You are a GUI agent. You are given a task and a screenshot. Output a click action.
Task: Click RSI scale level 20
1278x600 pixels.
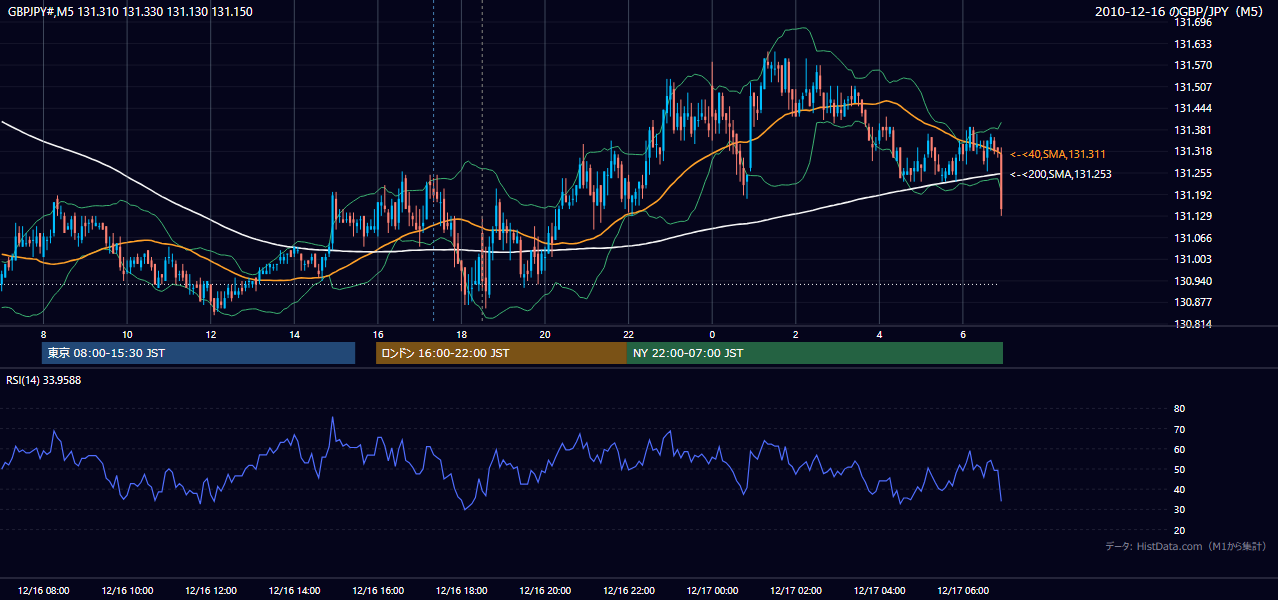click(x=1179, y=530)
